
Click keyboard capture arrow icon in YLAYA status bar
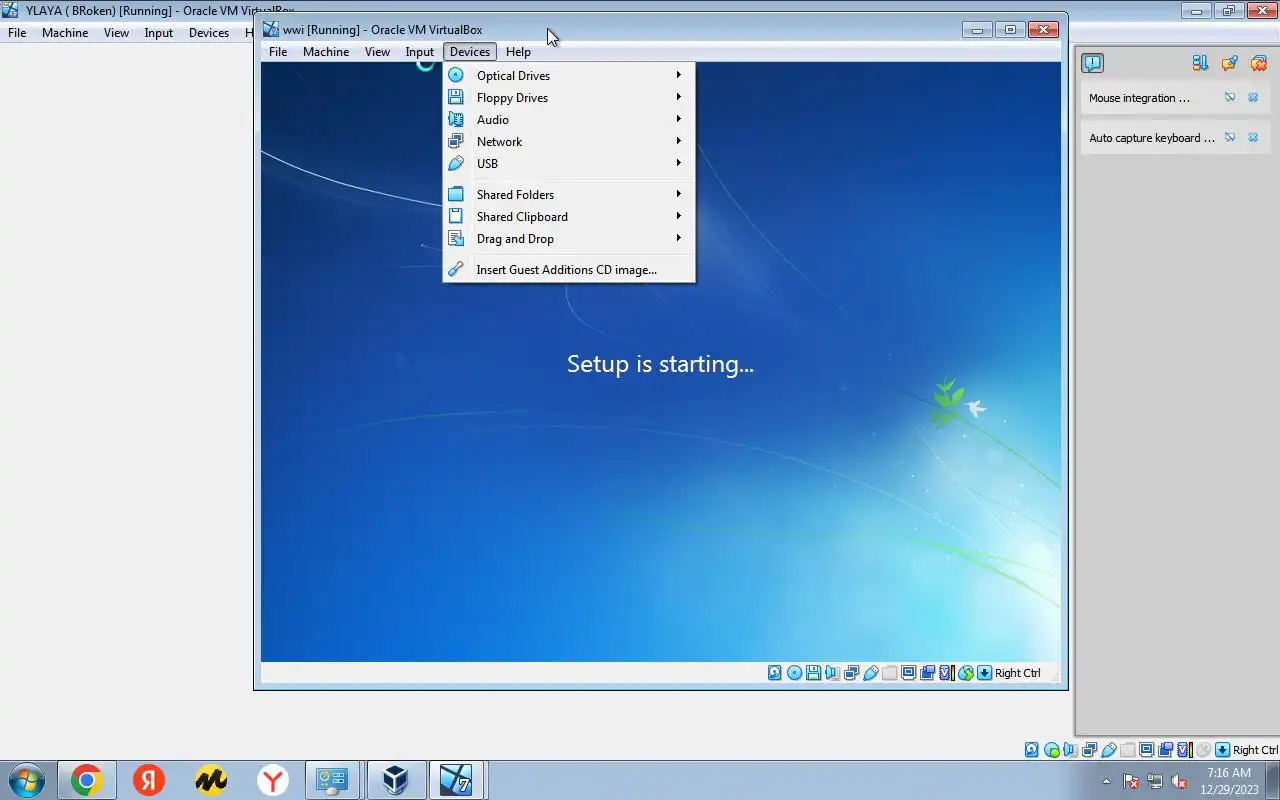(1222, 750)
